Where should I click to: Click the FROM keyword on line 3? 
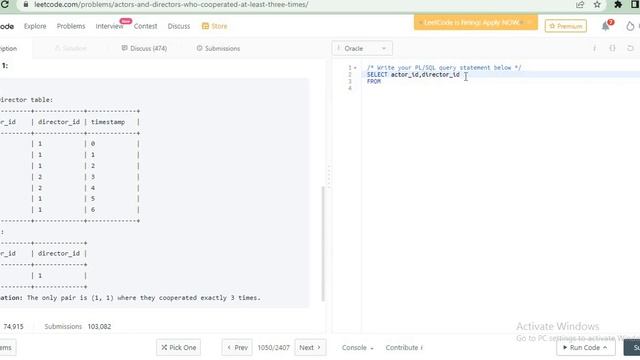click(x=374, y=82)
